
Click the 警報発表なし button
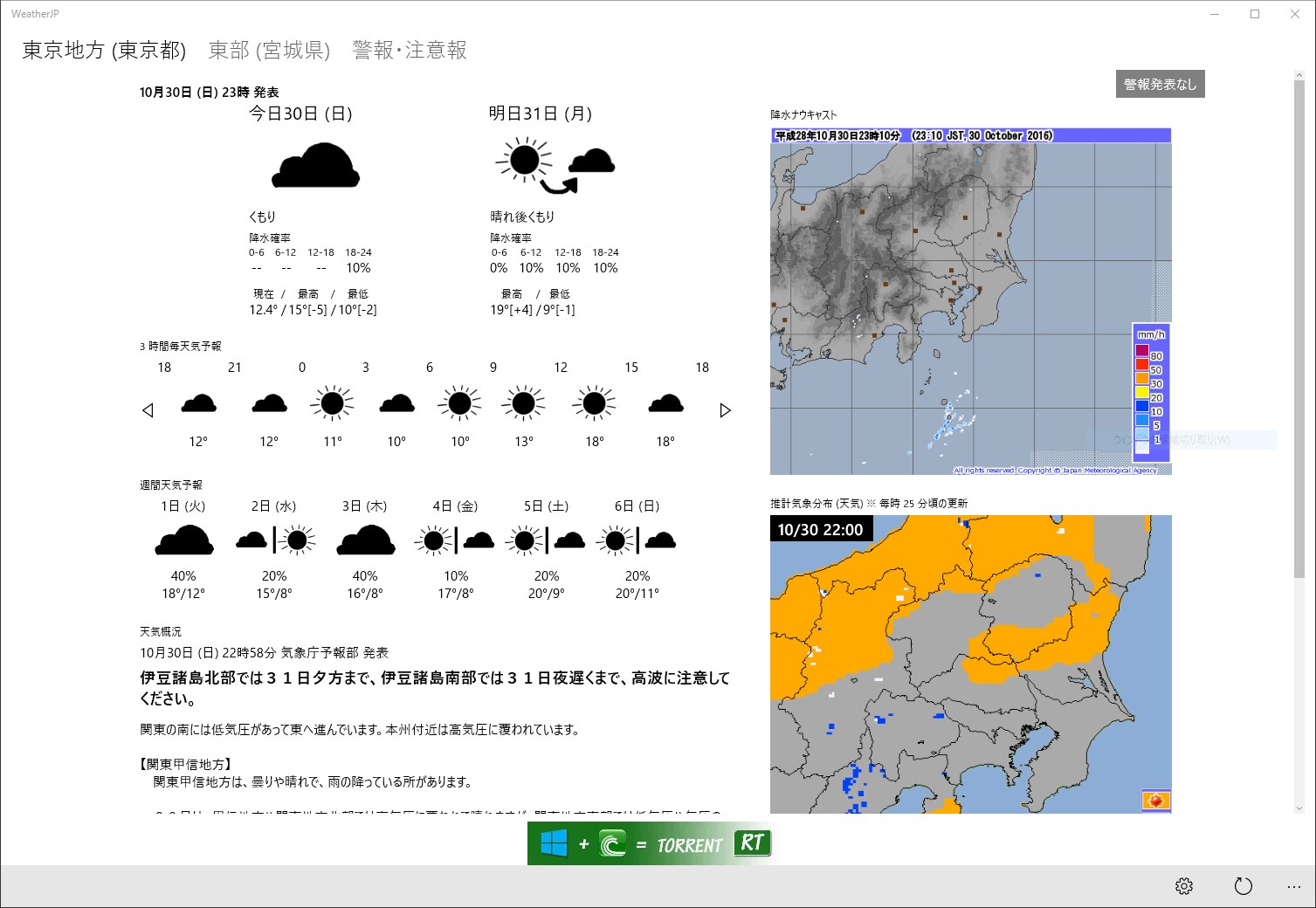pyautogui.click(x=1160, y=84)
